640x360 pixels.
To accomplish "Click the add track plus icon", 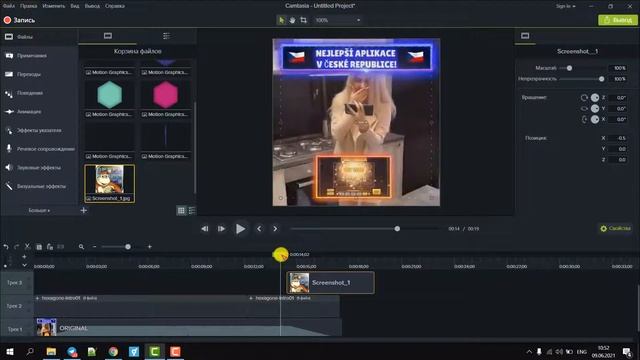I will pyautogui.click(x=24, y=257).
